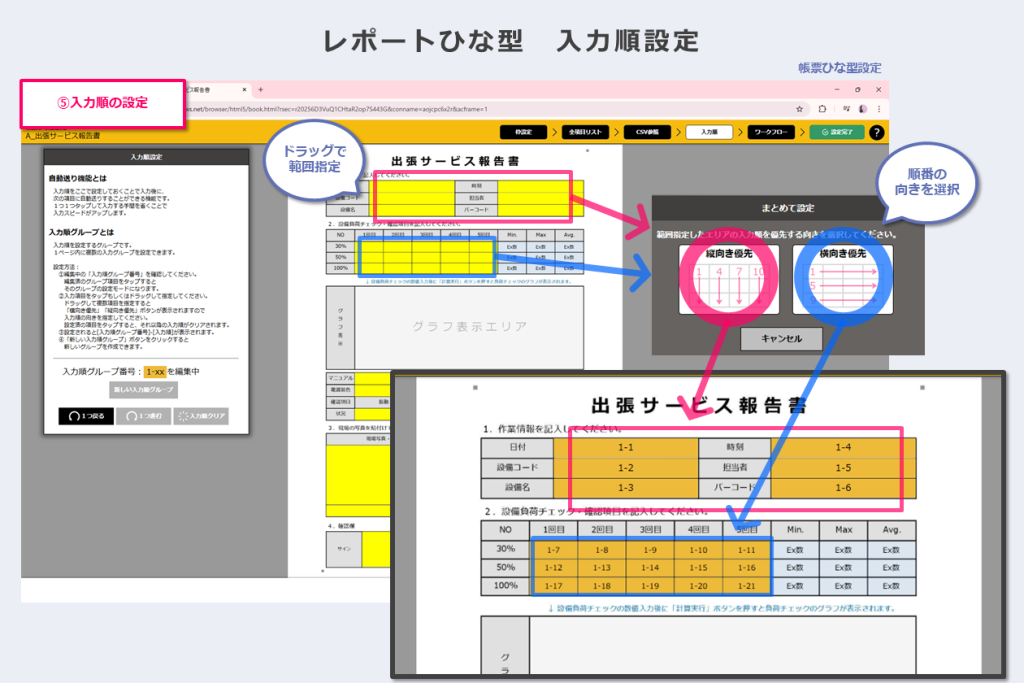
Task: Select input cell 1-2 beside 設備コード
Action: point(626,468)
